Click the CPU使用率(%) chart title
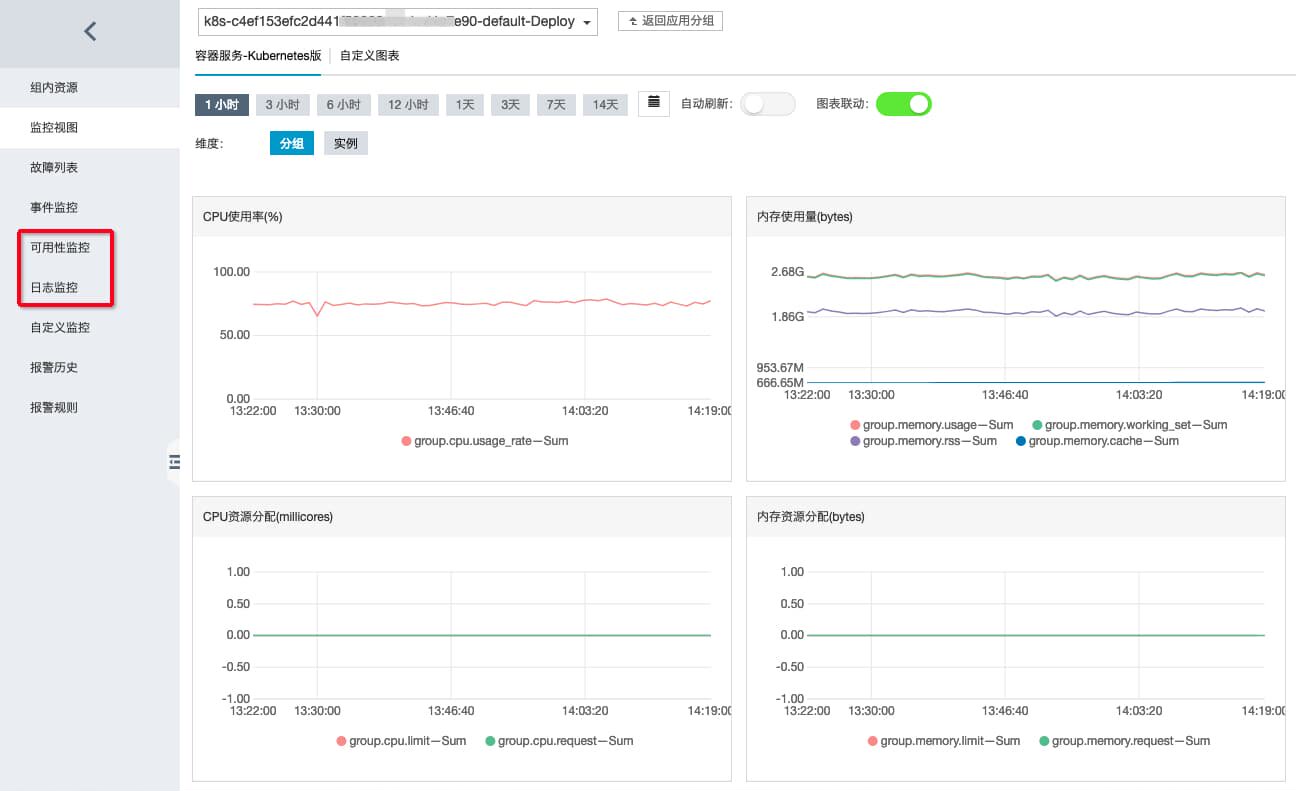The width and height of the screenshot is (1296, 791). coord(243,217)
